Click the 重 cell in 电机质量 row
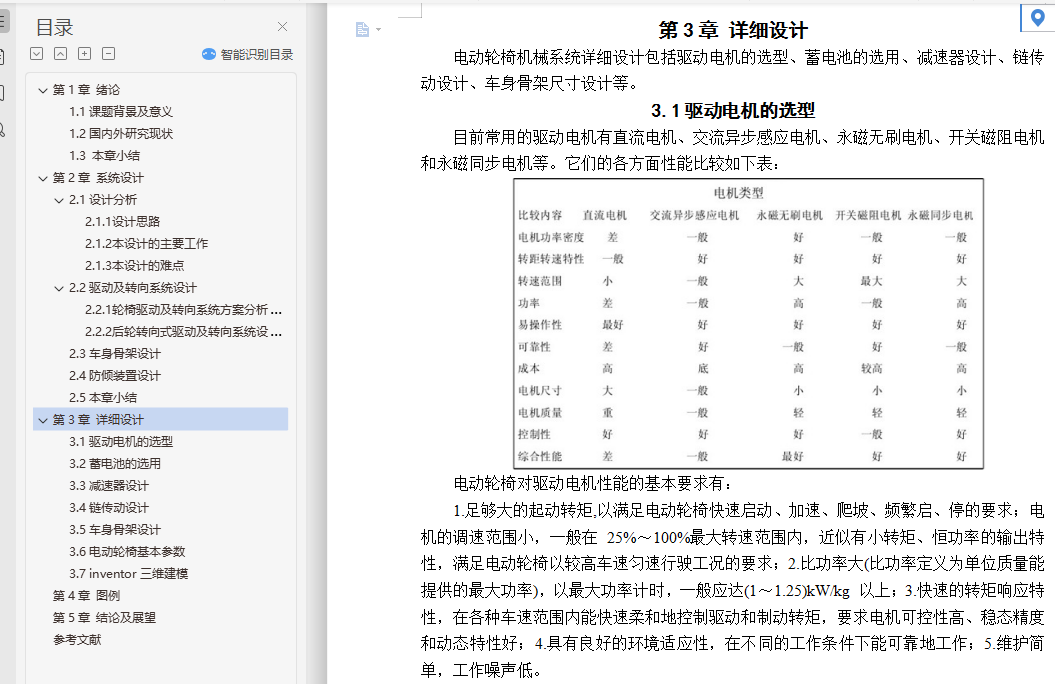The width and height of the screenshot is (1055, 684). click(608, 413)
